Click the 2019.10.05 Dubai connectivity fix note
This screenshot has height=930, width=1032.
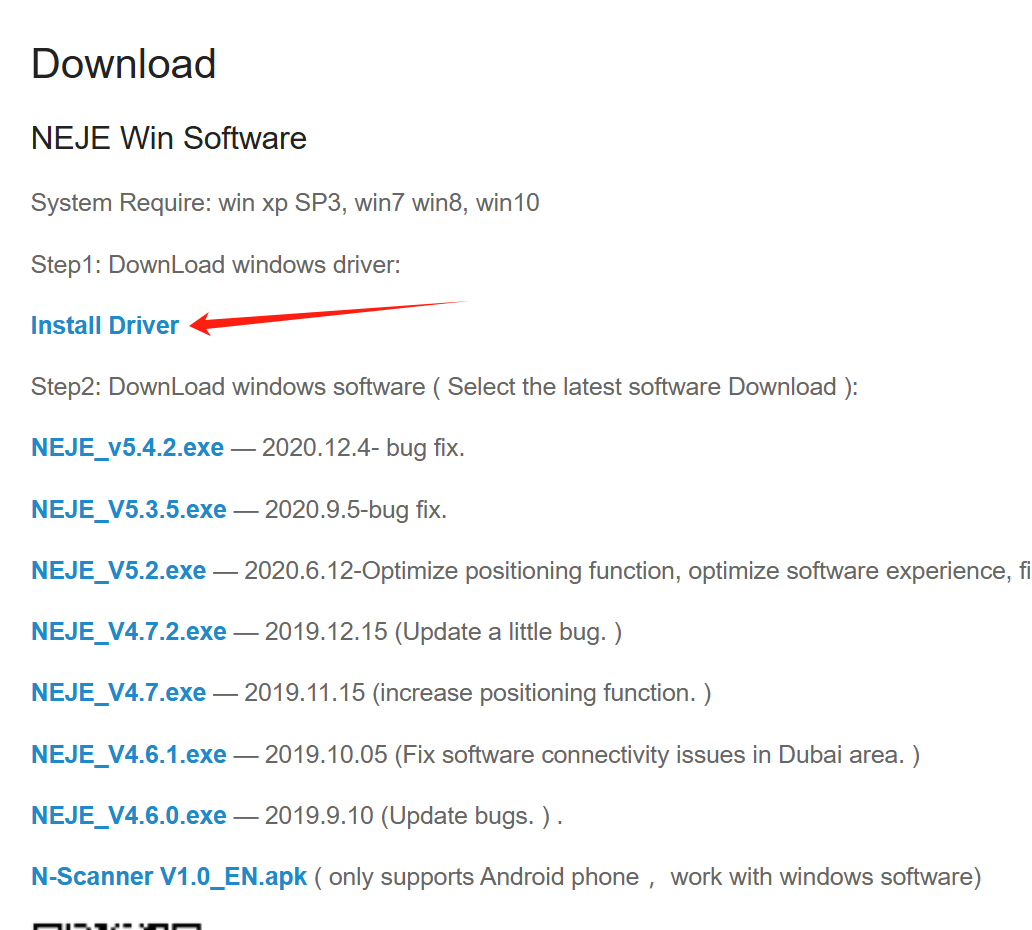[592, 754]
